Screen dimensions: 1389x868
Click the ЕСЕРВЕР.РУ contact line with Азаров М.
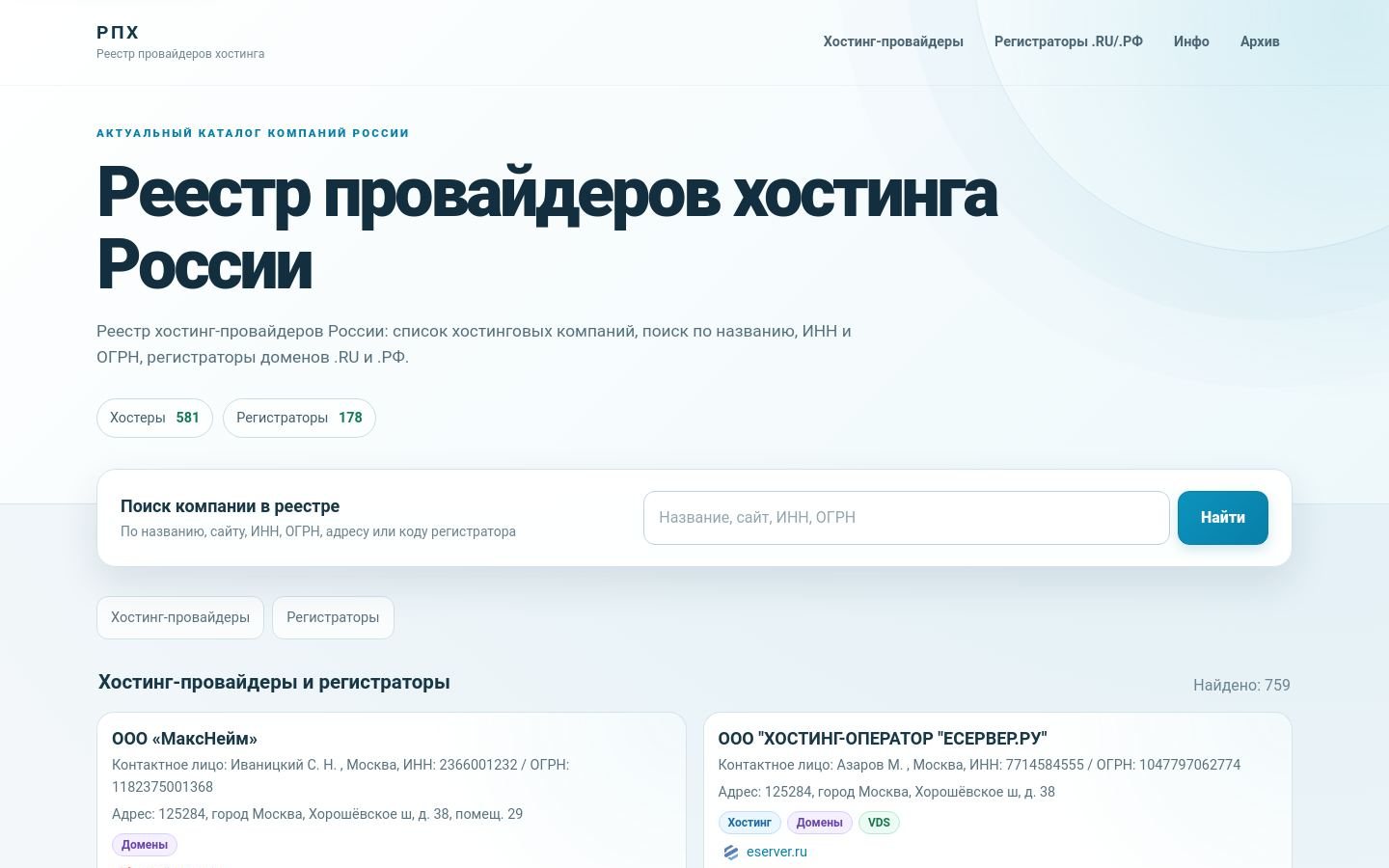point(979,765)
